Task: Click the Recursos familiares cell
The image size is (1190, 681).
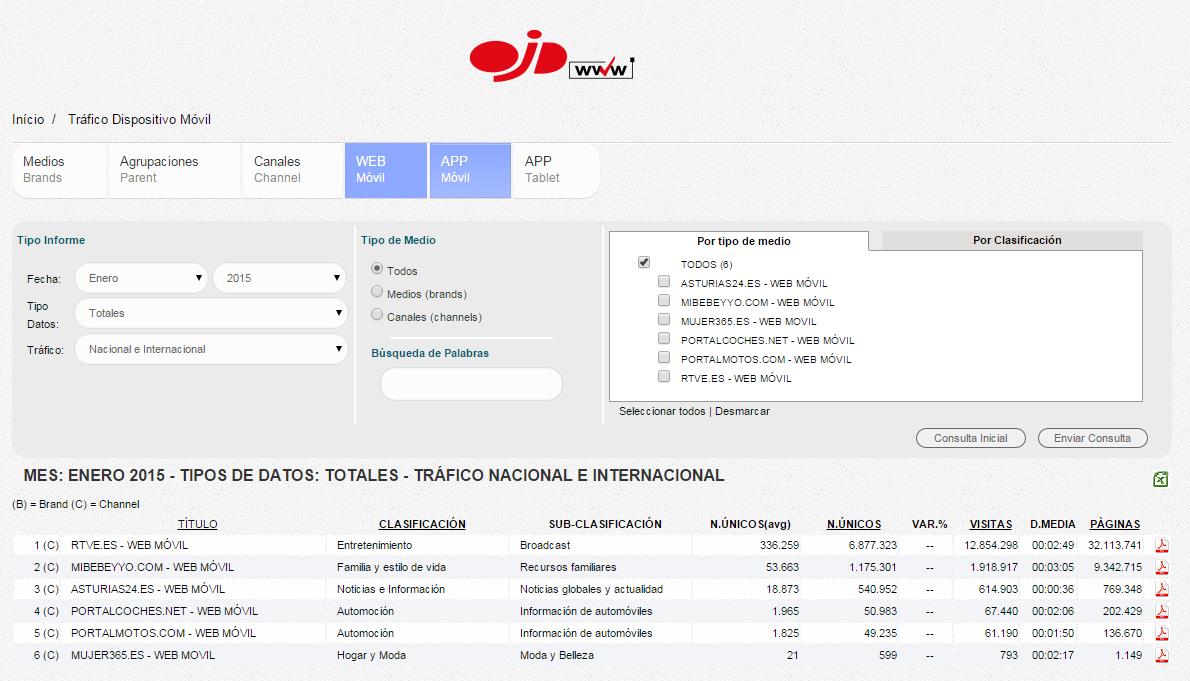Action: (x=568, y=567)
